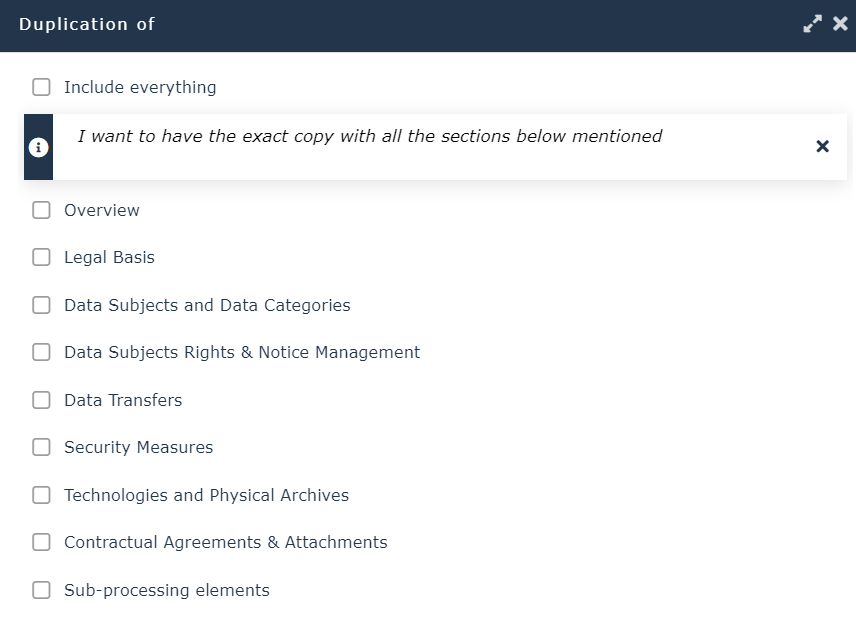Dismiss the info message banner

coord(822,146)
